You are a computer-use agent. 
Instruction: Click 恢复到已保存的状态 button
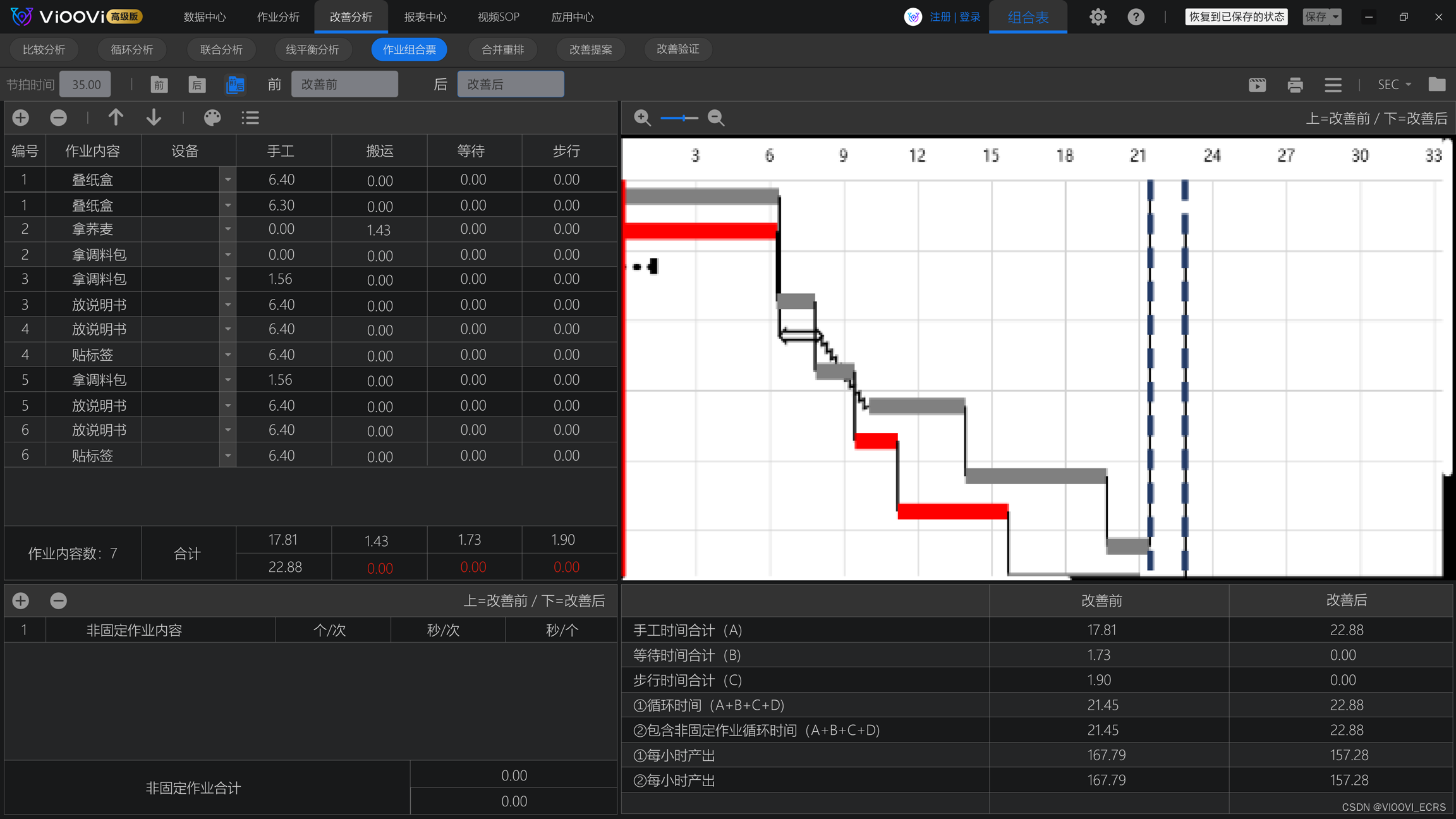pos(1236,17)
